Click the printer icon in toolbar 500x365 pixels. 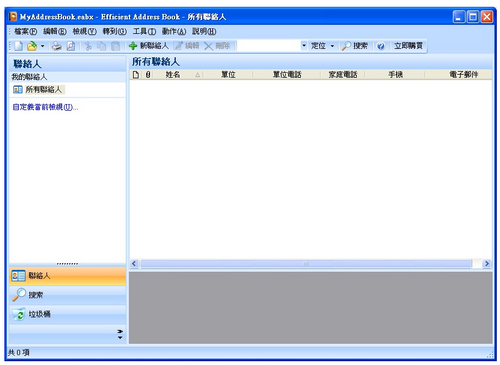coord(57,46)
